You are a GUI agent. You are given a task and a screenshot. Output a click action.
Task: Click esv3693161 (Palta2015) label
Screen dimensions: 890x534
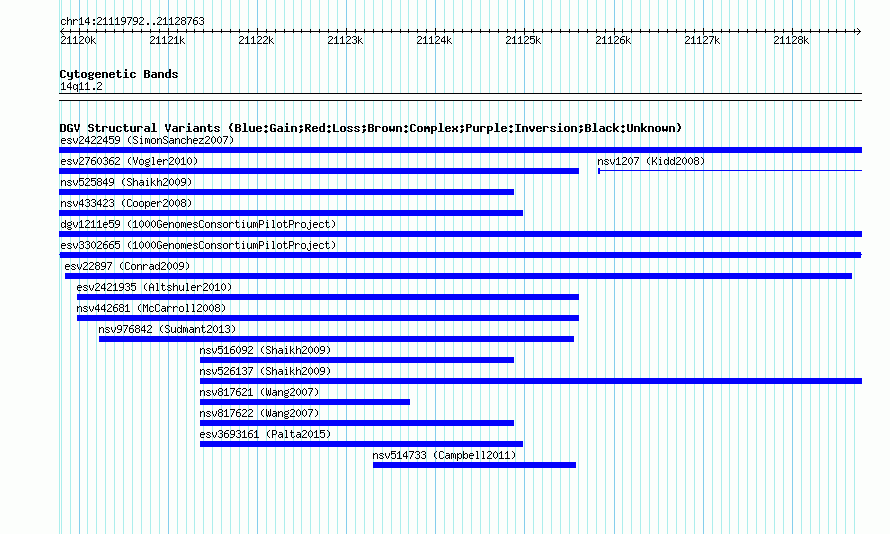coord(265,434)
